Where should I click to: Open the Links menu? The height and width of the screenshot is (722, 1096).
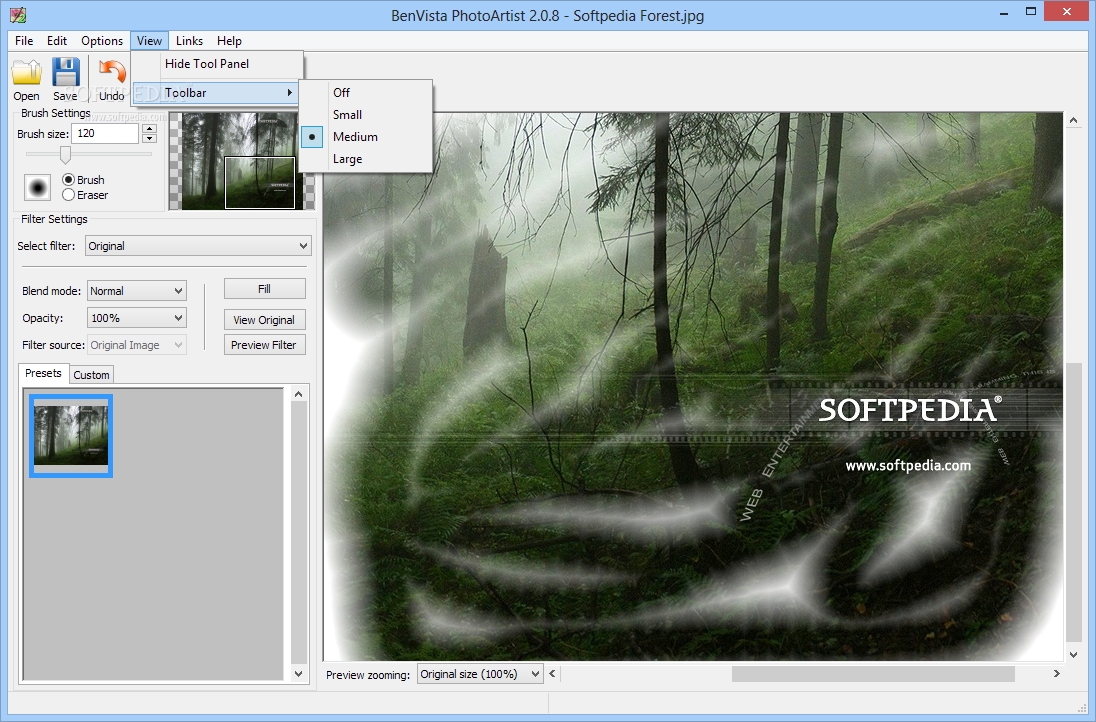[189, 41]
